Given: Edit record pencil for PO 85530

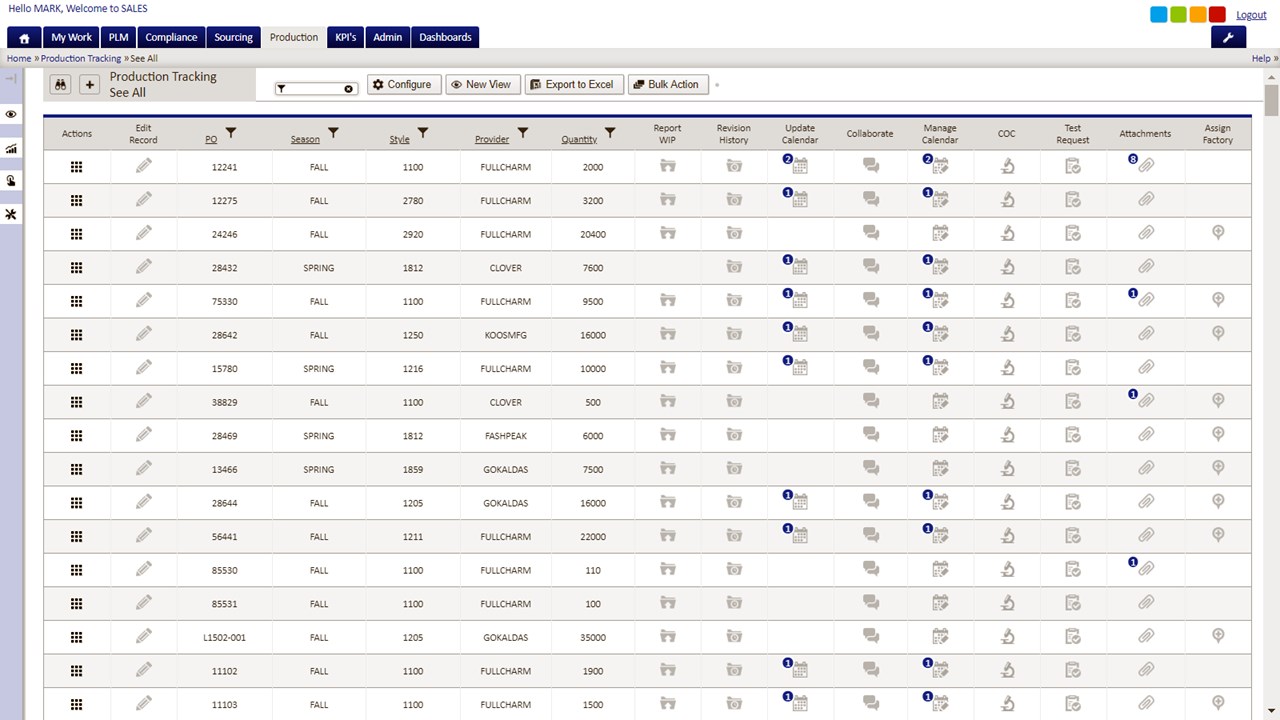Looking at the screenshot, I should pos(144,569).
